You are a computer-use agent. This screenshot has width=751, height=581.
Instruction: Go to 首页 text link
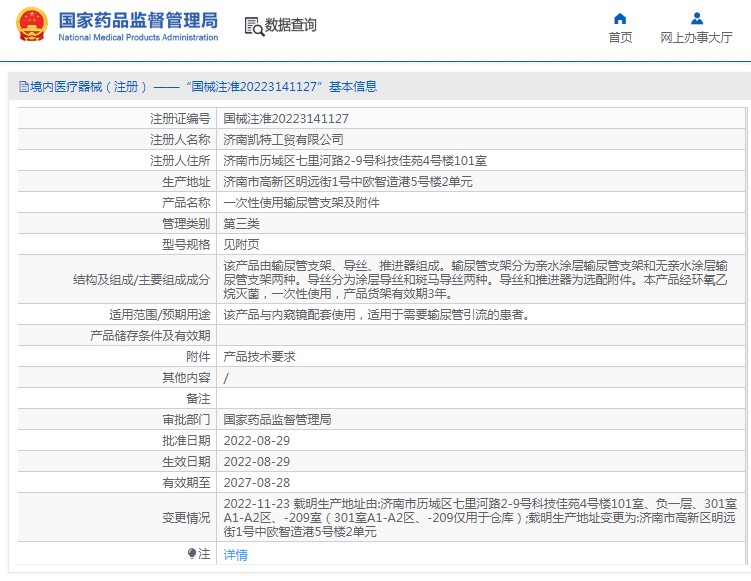(x=620, y=37)
